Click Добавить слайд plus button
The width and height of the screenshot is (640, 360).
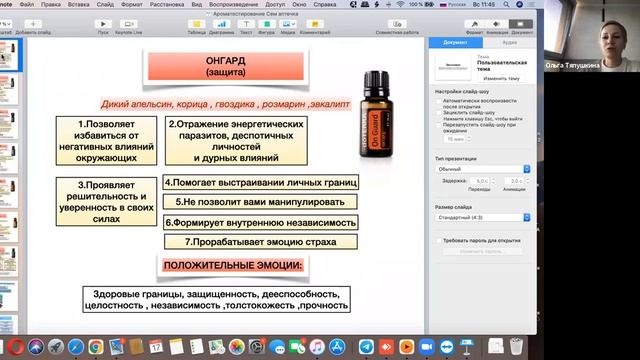[x=33, y=24]
